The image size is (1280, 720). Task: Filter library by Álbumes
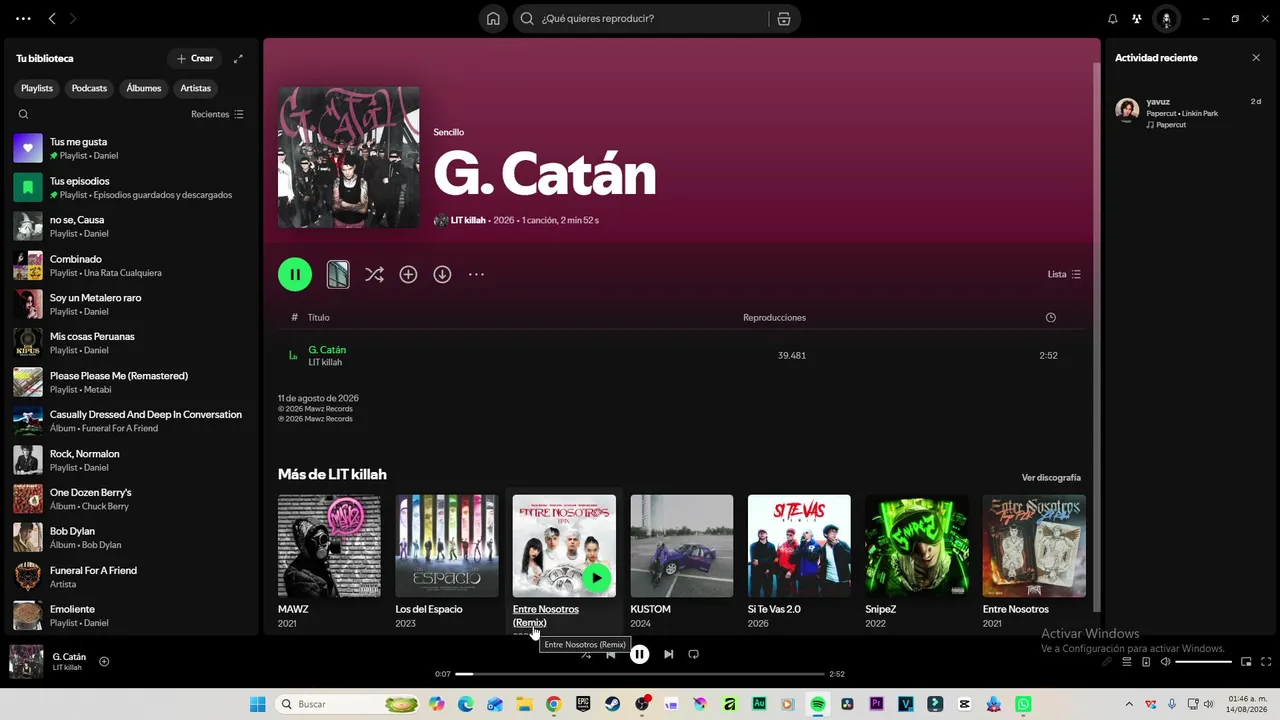pos(144,88)
